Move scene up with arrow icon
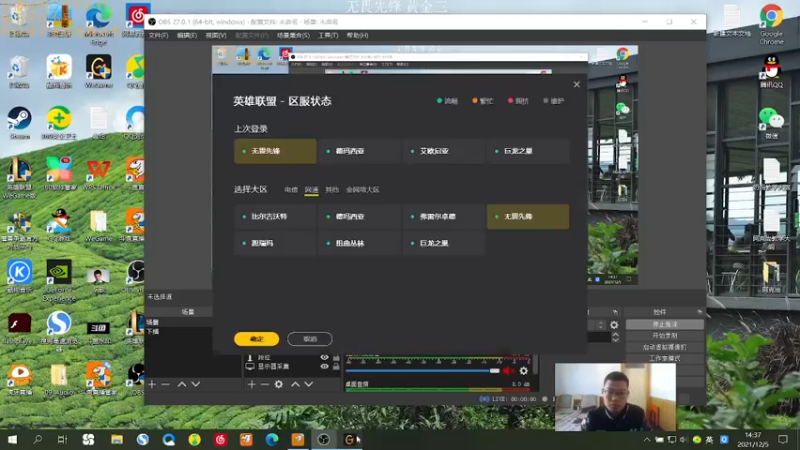Viewport: 800px width, 450px height. 182,384
